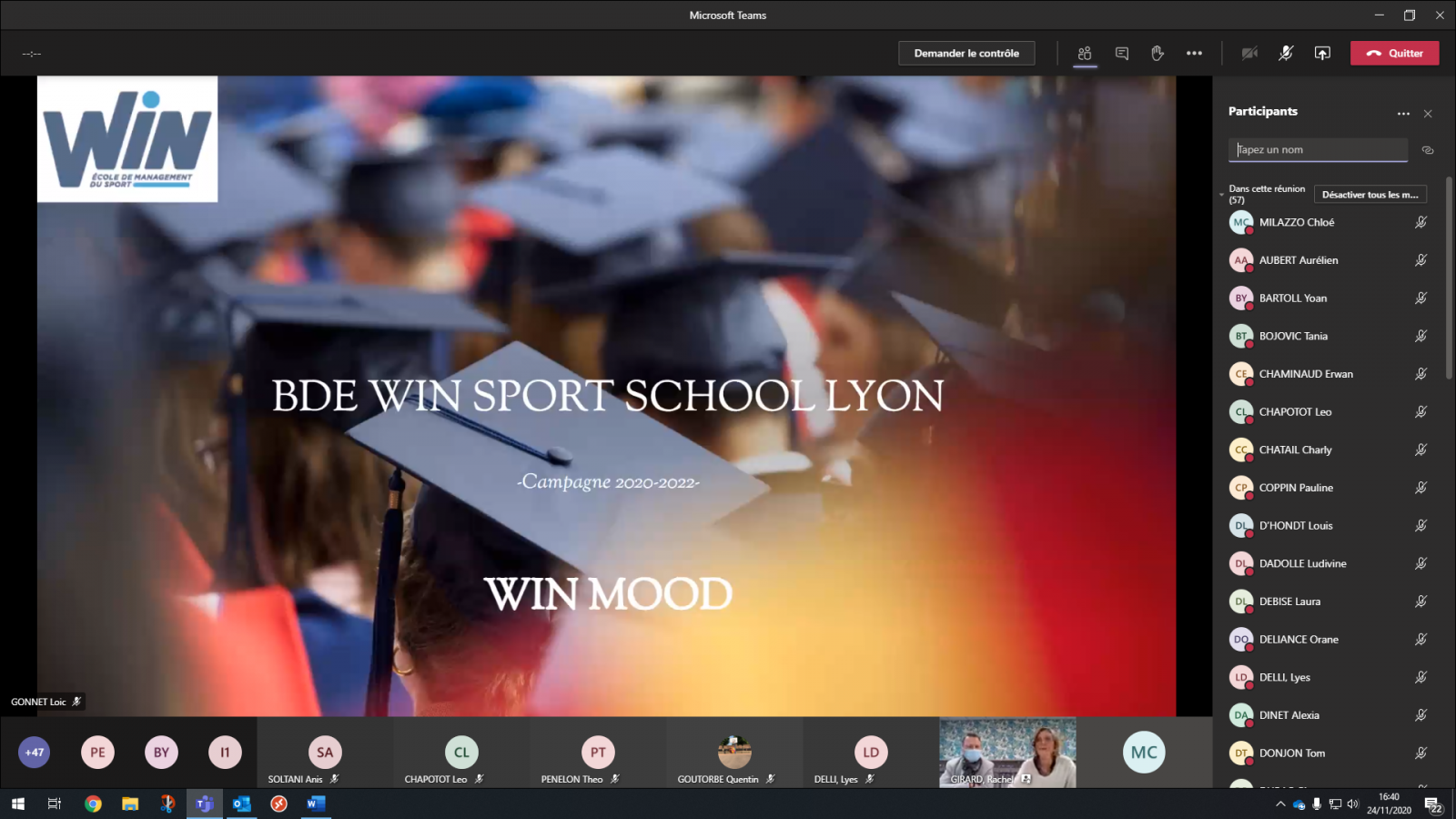The image size is (1456, 819).
Task: Select the GIRARD, Rachel webcam tile
Action: (1007, 753)
